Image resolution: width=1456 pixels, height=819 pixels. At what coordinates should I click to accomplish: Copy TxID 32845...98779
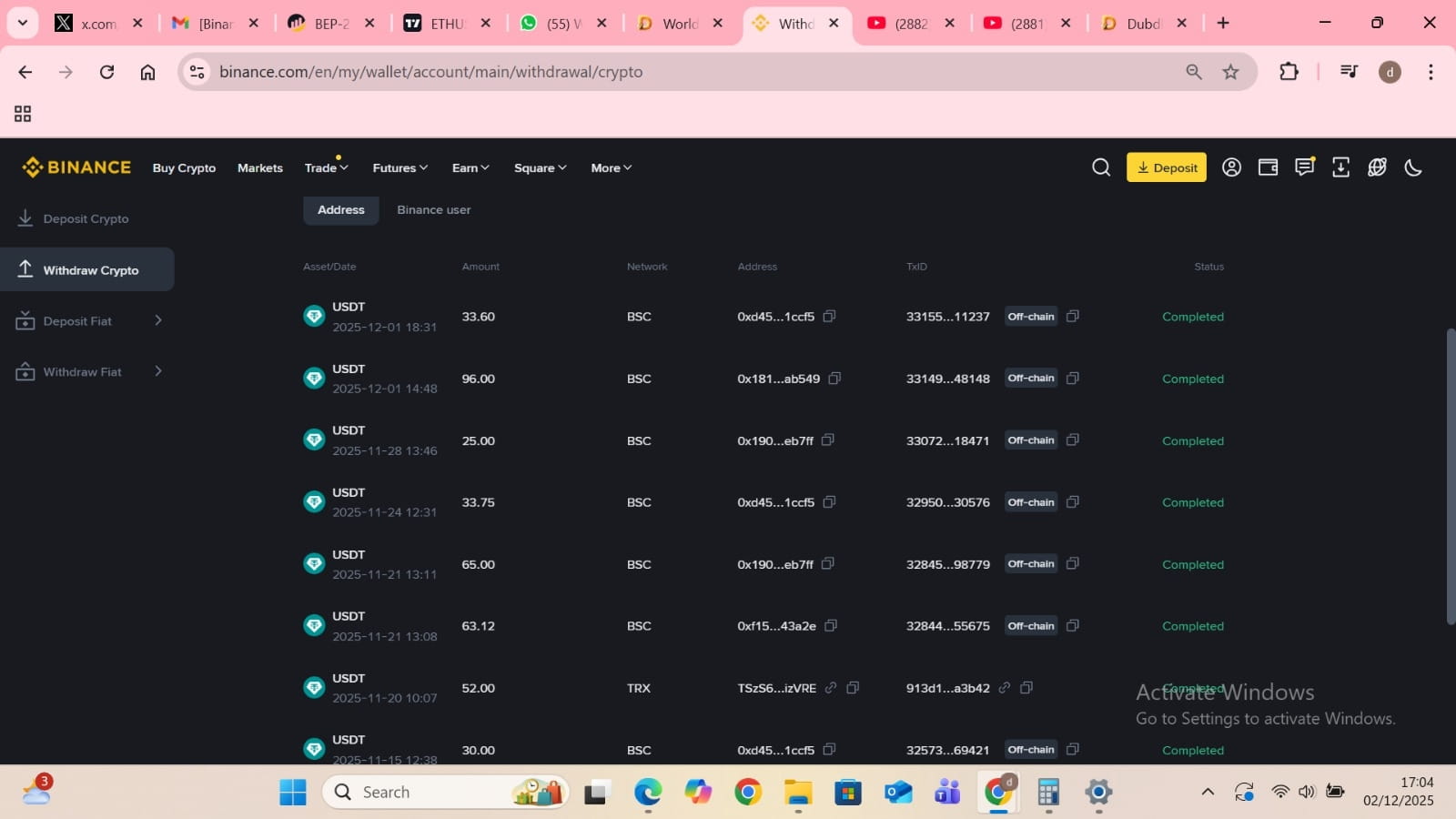[1073, 564]
